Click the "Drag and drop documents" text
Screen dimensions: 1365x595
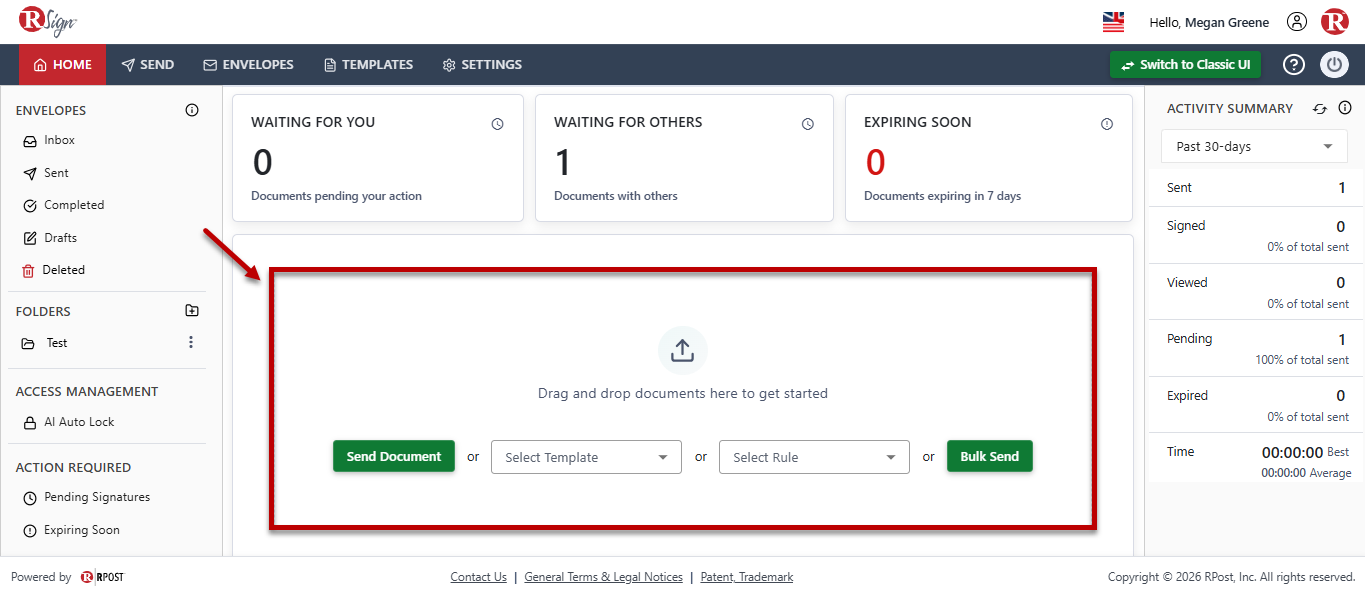coord(683,393)
